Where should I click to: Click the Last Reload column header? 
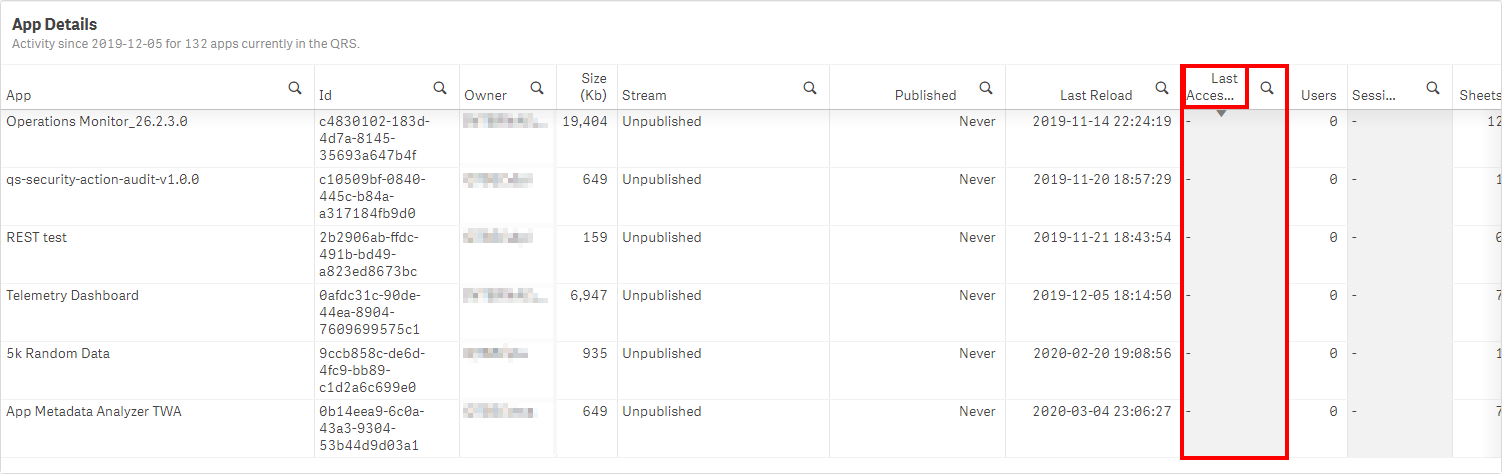tap(1096, 95)
